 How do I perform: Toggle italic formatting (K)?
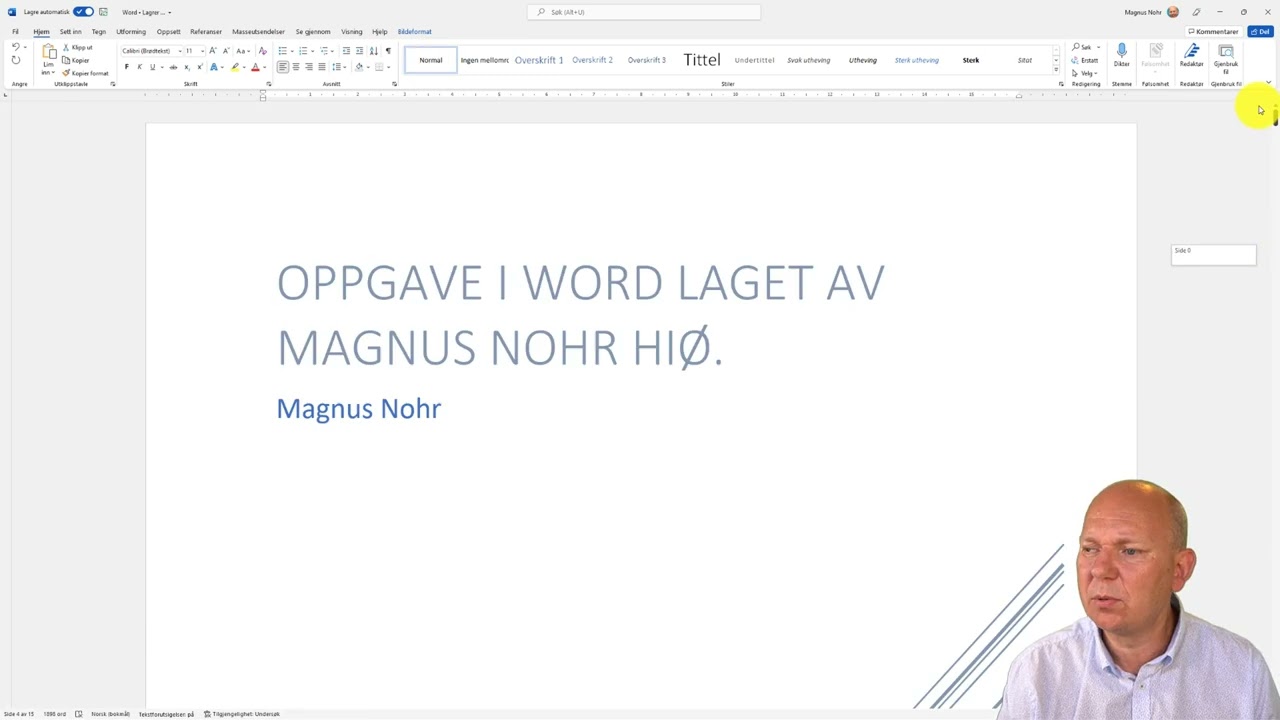tap(139, 67)
